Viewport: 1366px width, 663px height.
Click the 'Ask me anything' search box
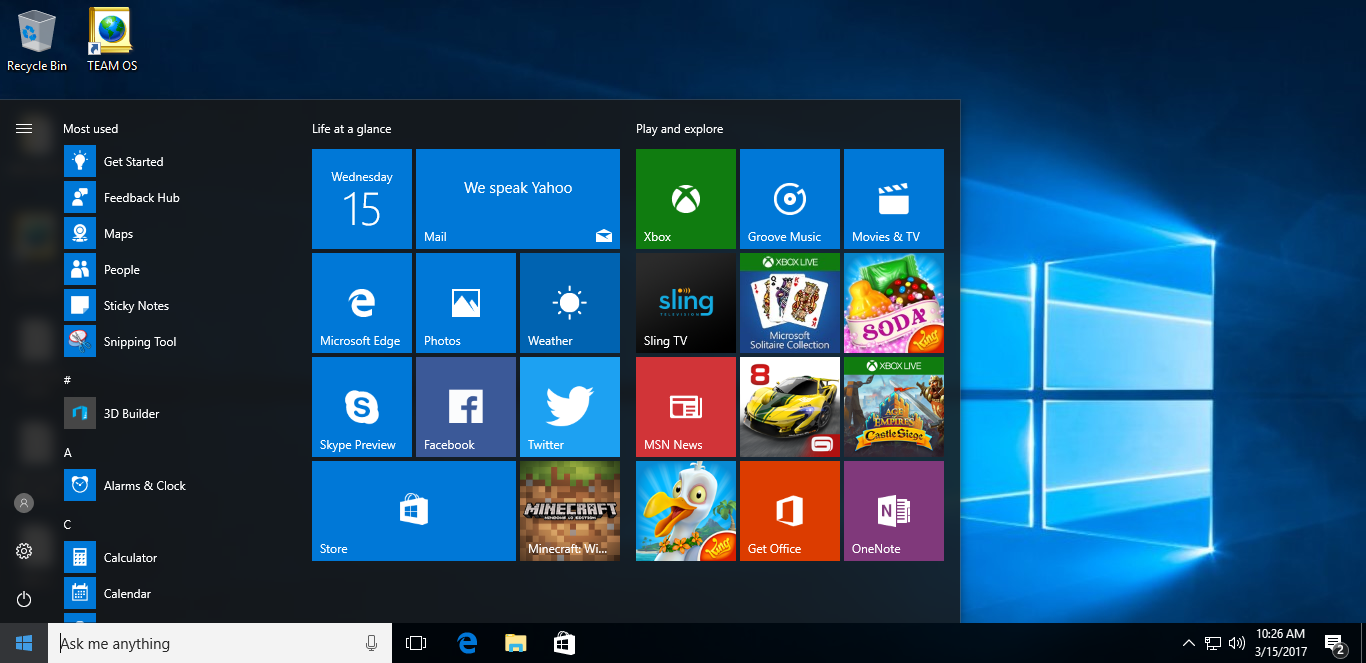point(218,643)
